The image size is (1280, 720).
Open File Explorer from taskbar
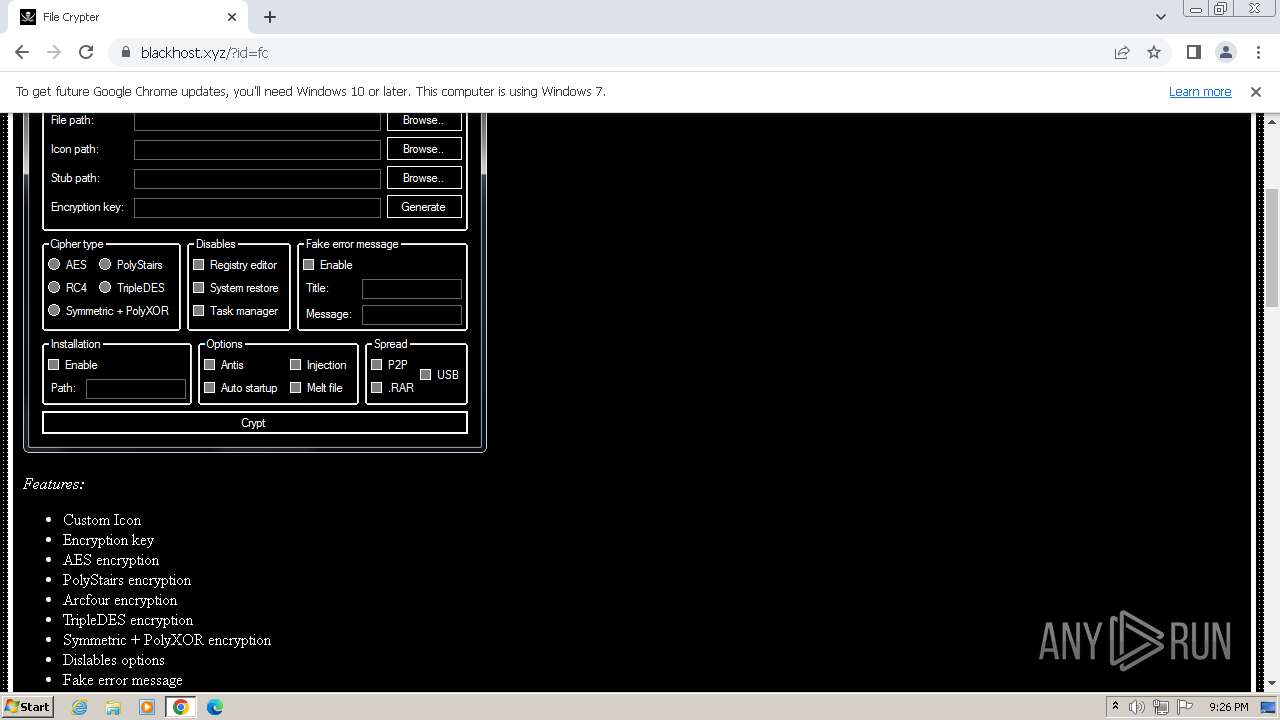tap(113, 706)
